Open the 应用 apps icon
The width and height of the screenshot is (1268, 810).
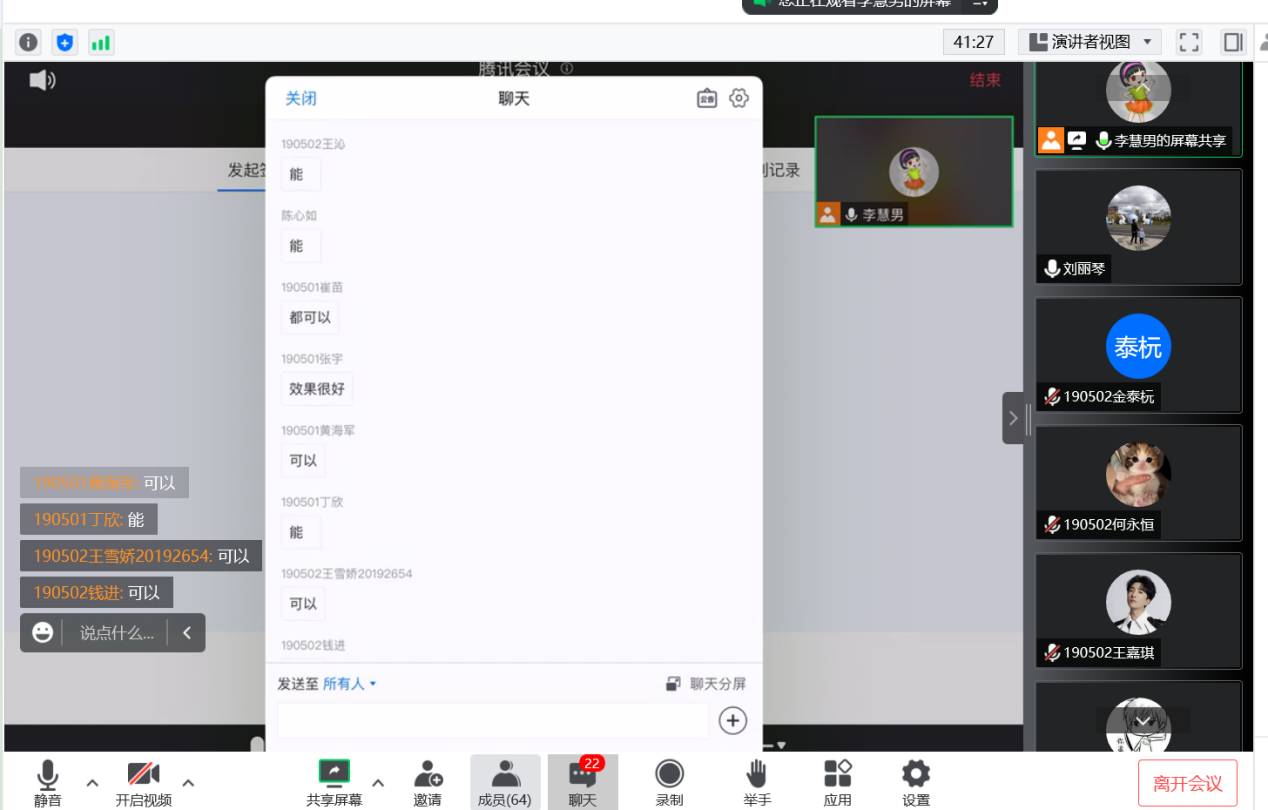(x=837, y=781)
